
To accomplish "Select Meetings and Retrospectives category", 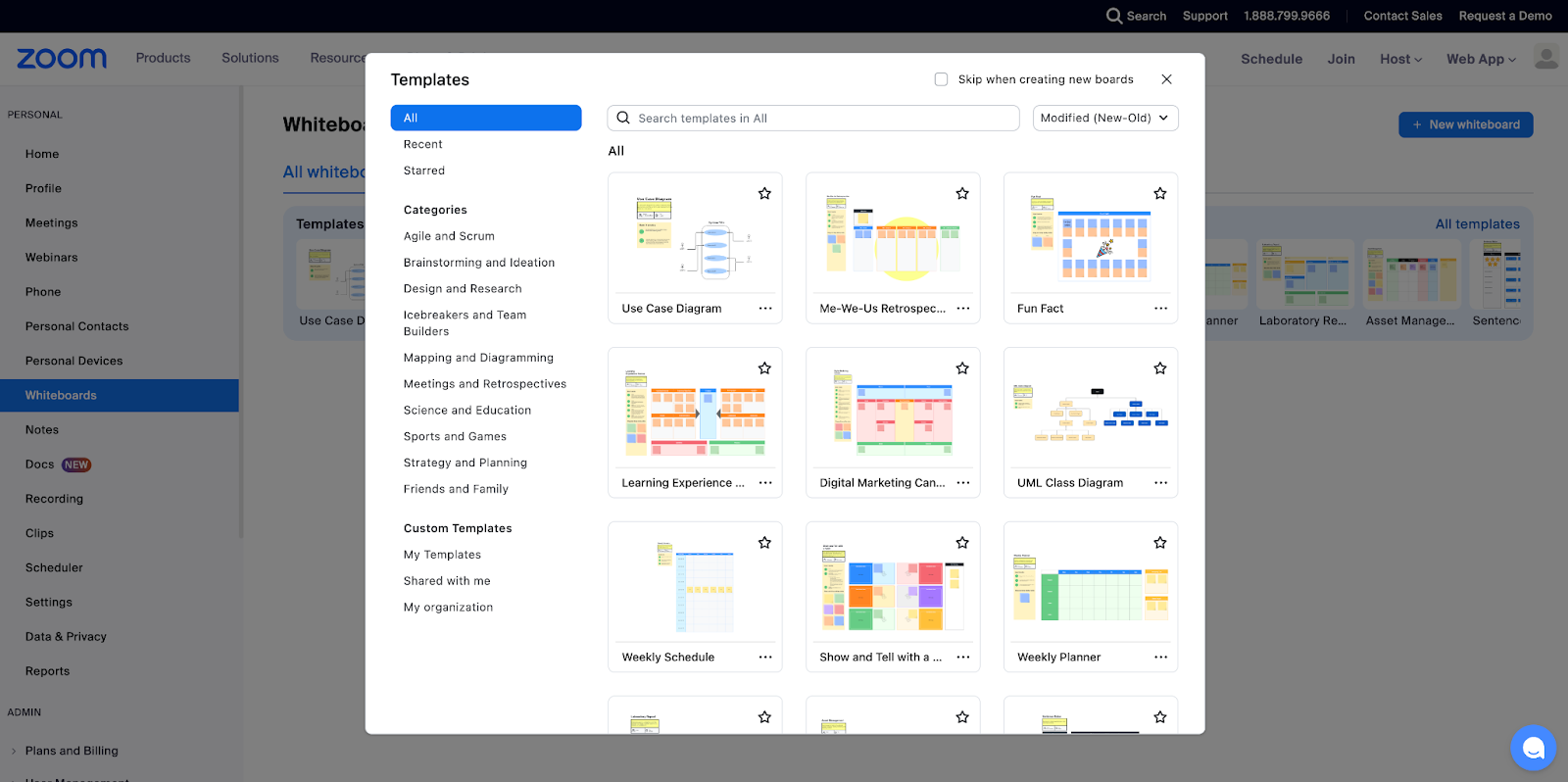I will [x=485, y=384].
